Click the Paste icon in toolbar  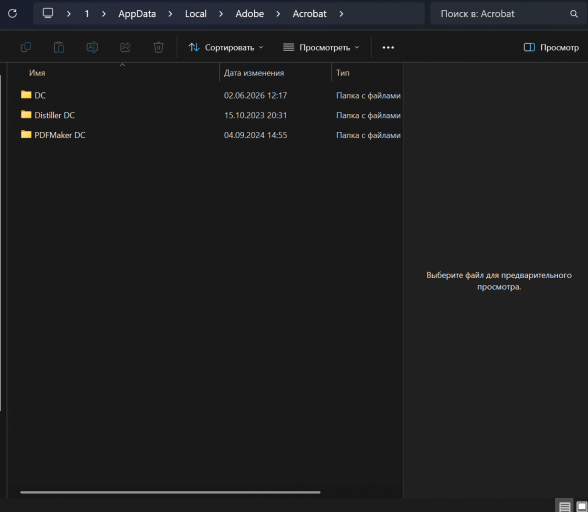59,47
